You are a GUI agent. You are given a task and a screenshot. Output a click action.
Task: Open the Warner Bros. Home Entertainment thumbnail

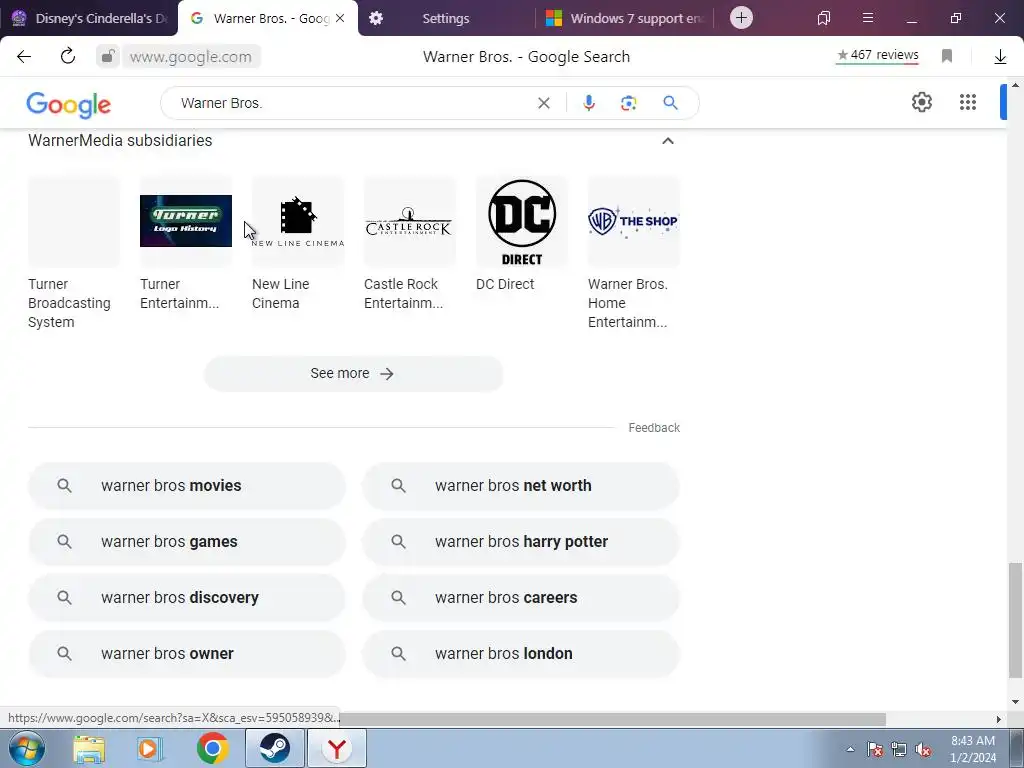[633, 221]
